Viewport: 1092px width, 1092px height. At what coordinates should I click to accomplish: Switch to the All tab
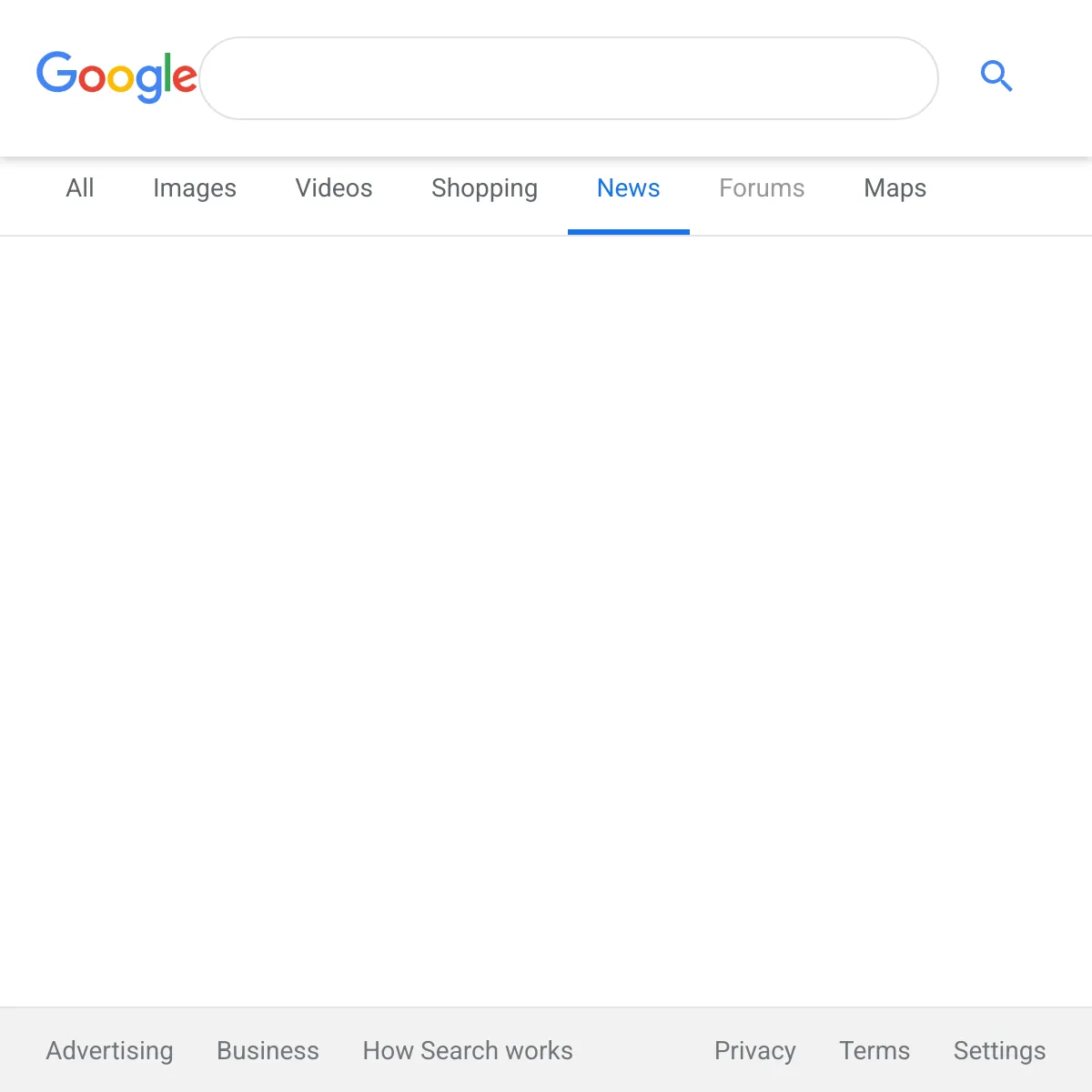(80, 188)
